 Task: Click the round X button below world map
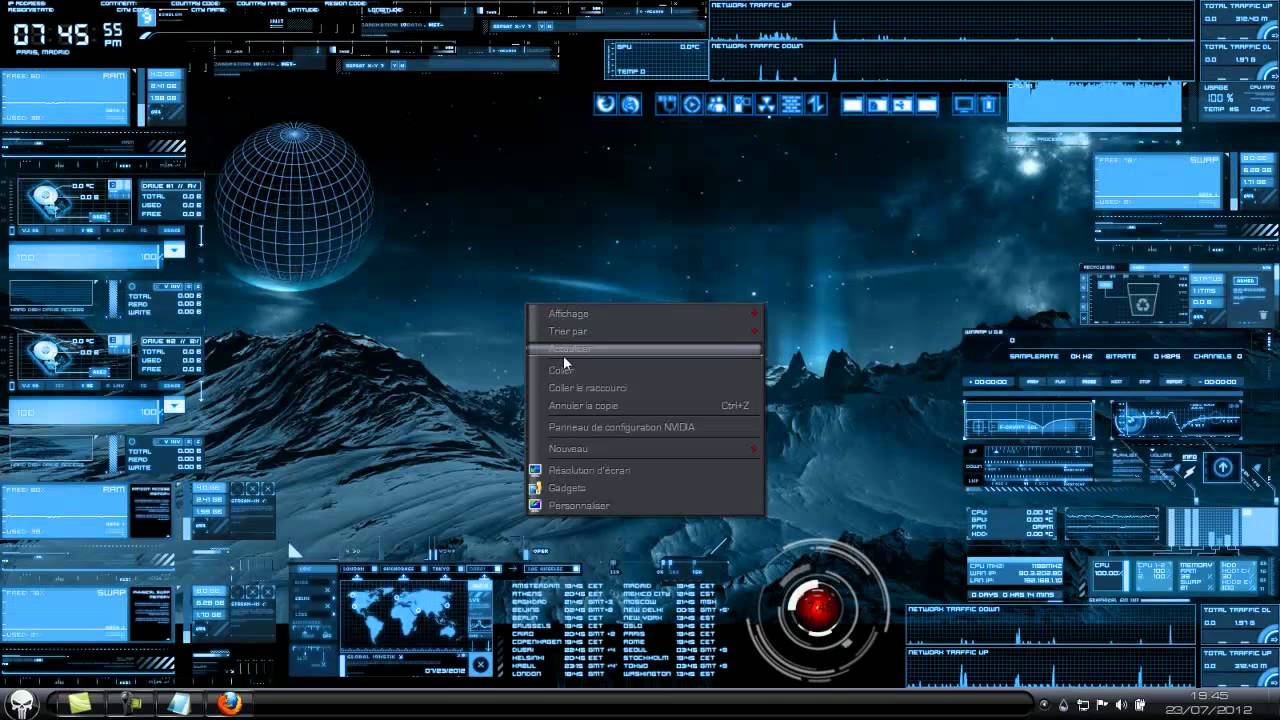(x=481, y=664)
